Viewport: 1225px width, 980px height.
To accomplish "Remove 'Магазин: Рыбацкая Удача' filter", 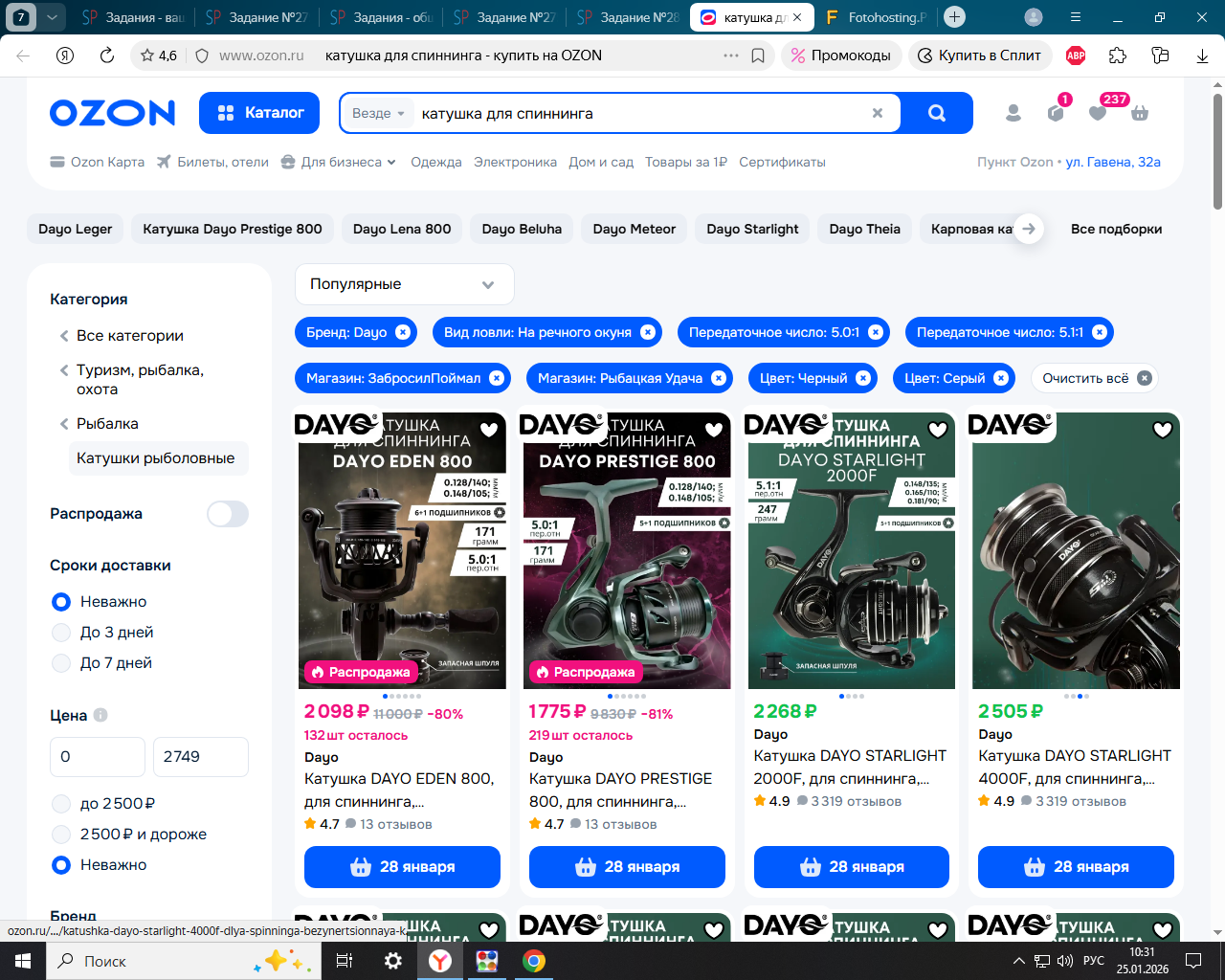I will point(719,378).
